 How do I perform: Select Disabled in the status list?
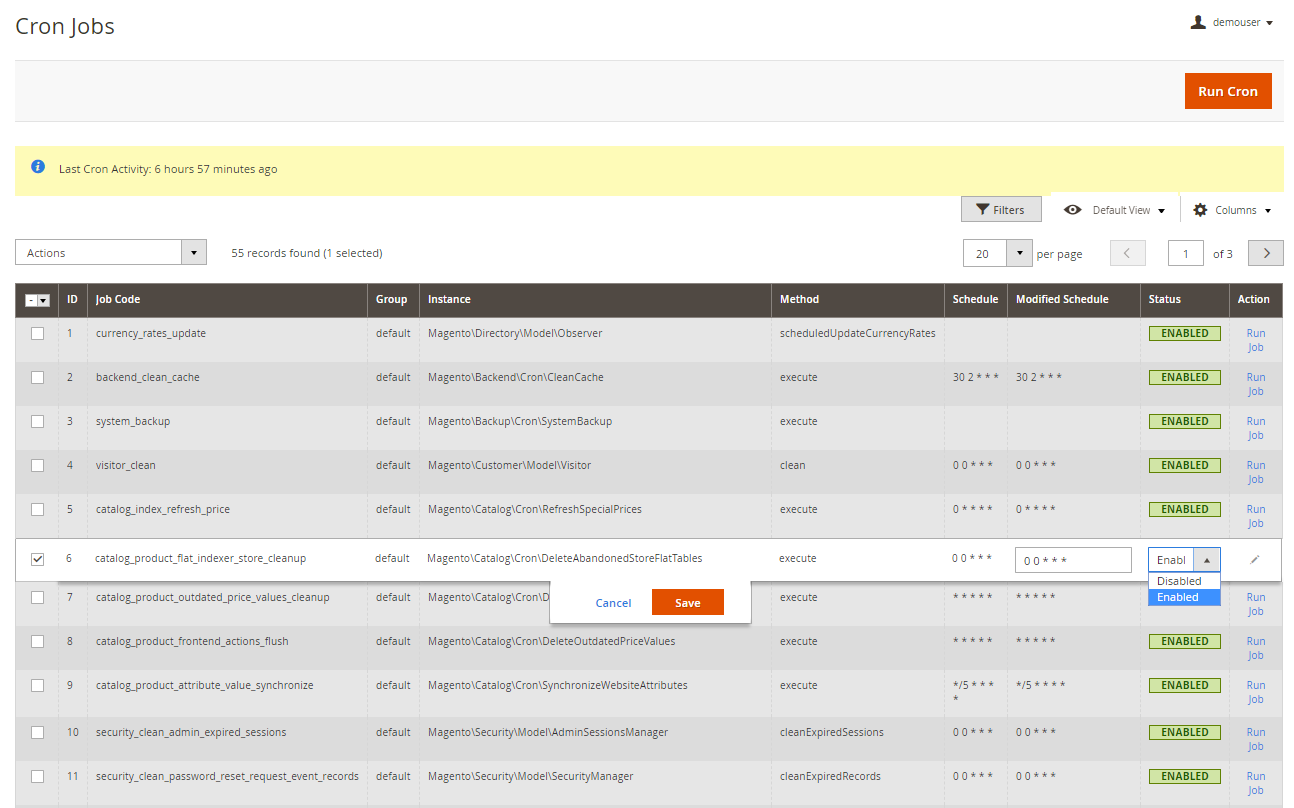[1180, 581]
